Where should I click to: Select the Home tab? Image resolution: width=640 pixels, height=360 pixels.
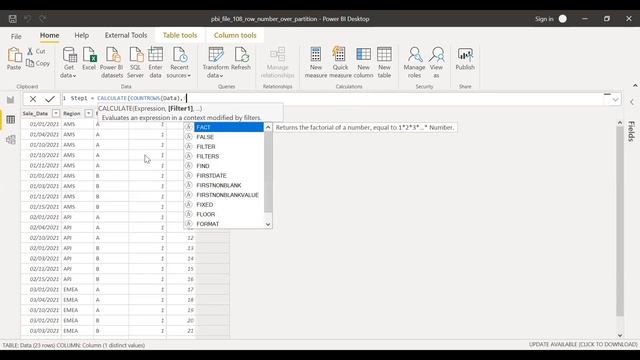tap(49, 36)
